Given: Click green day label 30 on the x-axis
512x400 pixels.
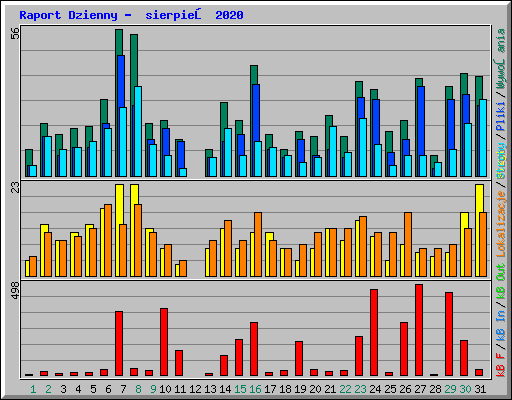Looking at the screenshot, I should [x=465, y=389].
